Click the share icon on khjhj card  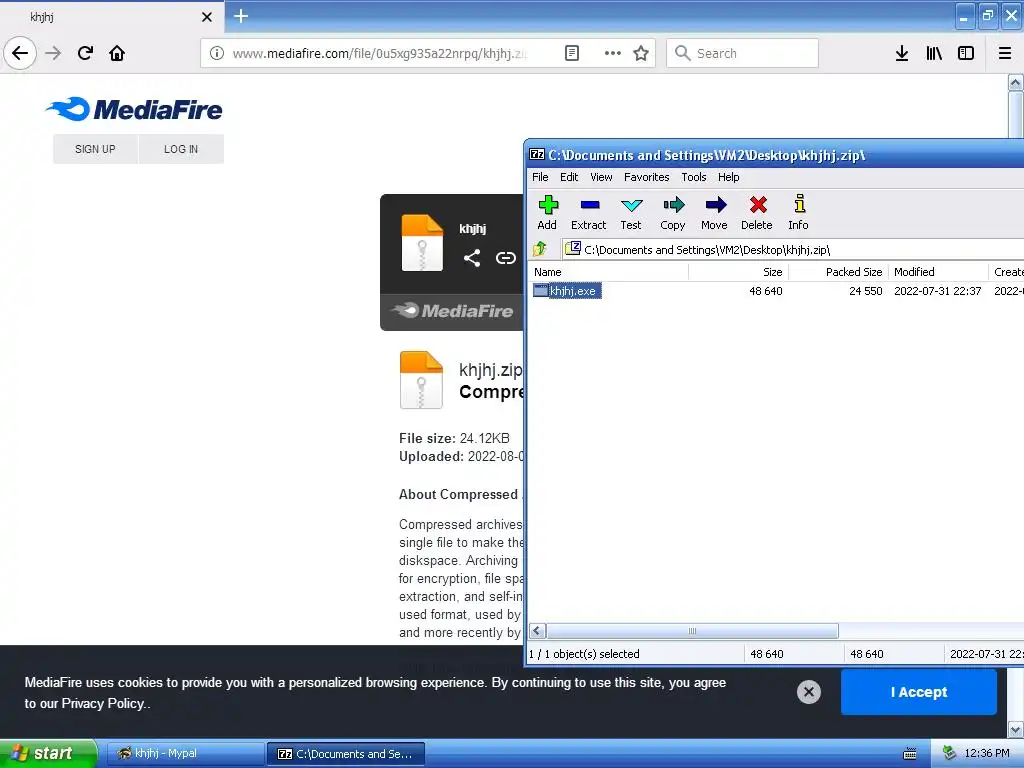pos(472,258)
